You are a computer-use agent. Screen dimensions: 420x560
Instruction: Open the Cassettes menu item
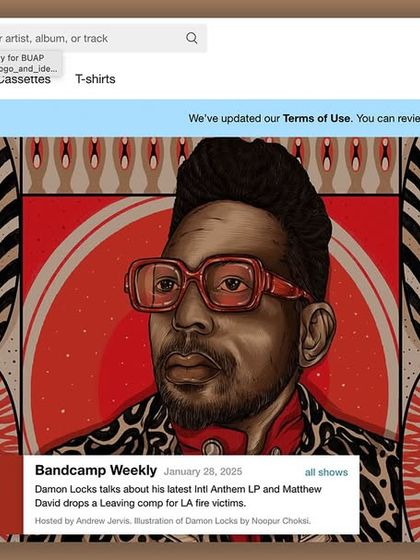(25, 79)
